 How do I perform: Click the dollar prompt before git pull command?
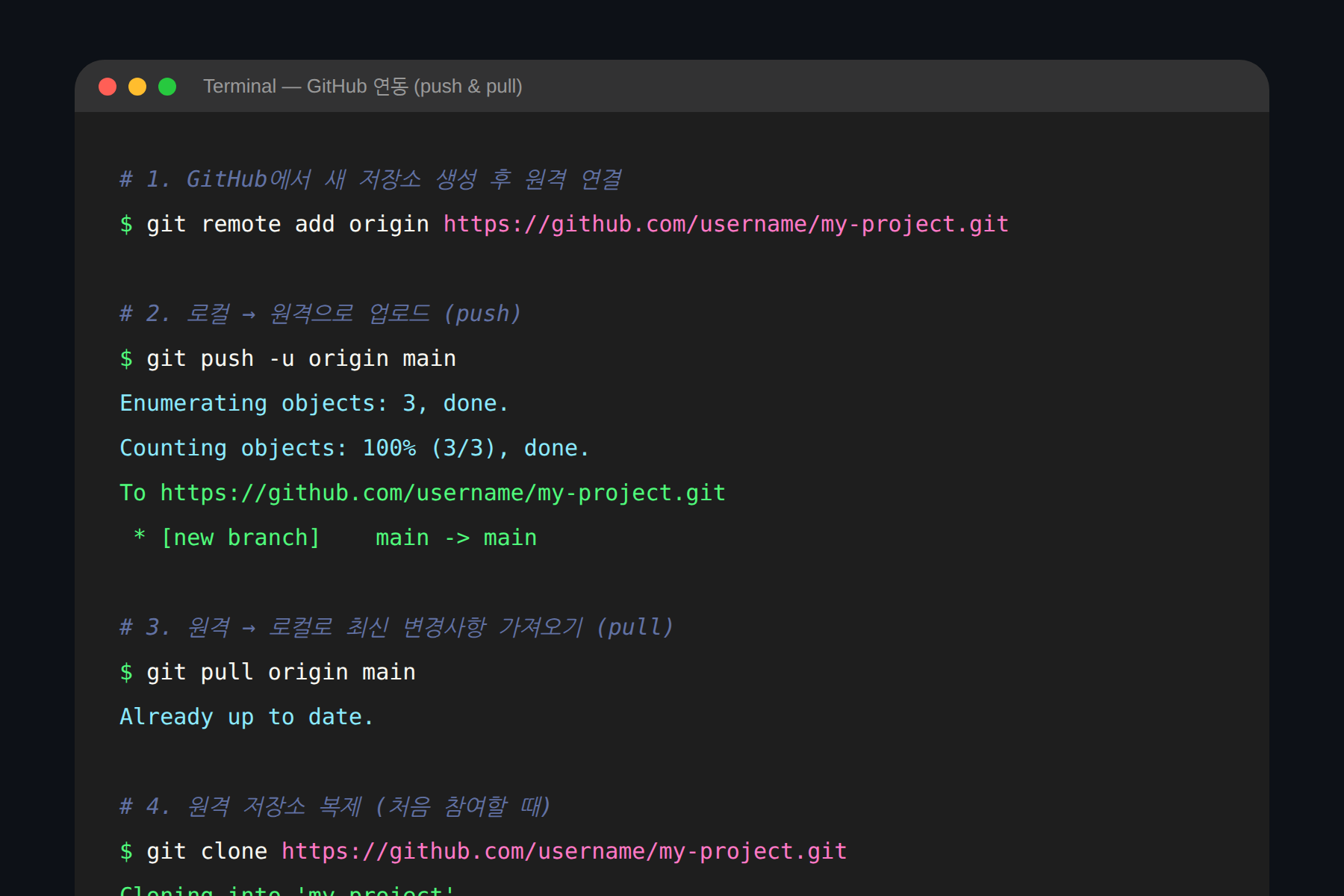coord(127,671)
